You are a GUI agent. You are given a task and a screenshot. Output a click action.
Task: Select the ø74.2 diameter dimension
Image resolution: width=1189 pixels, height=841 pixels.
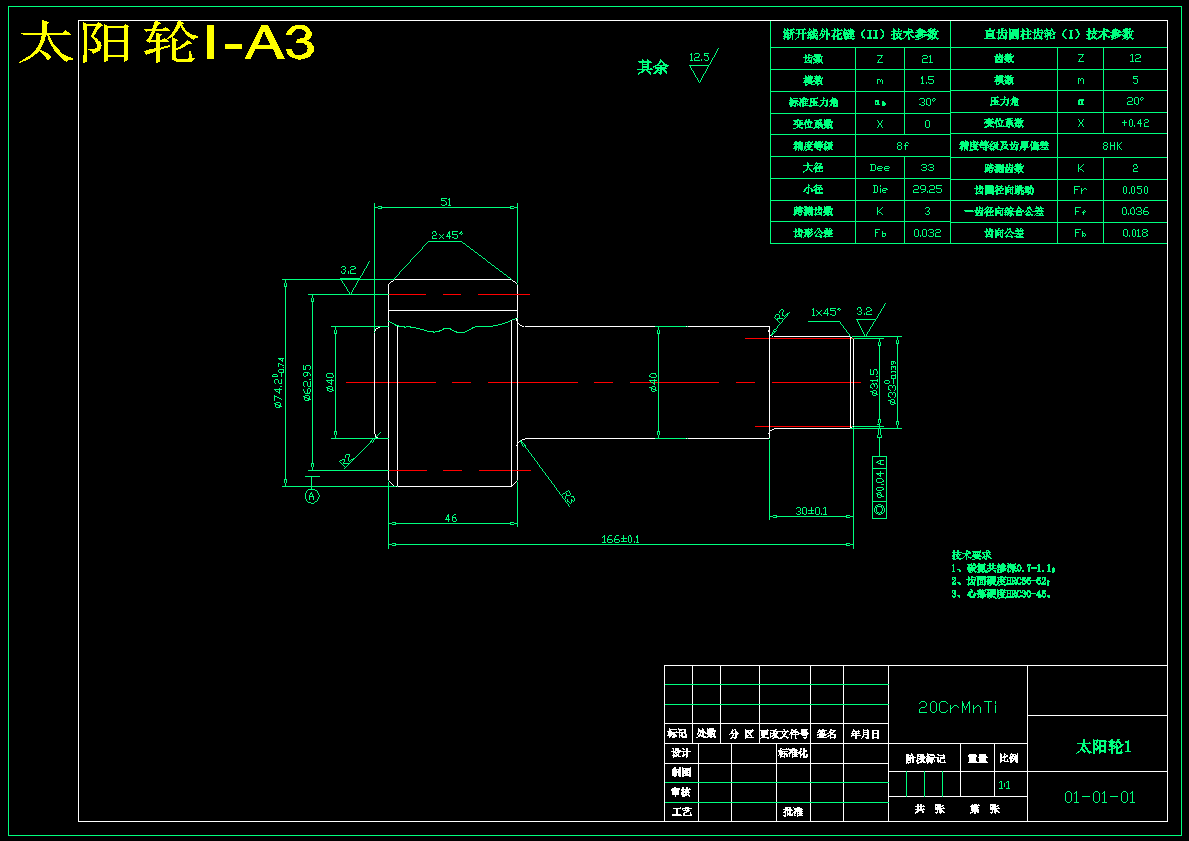280,383
